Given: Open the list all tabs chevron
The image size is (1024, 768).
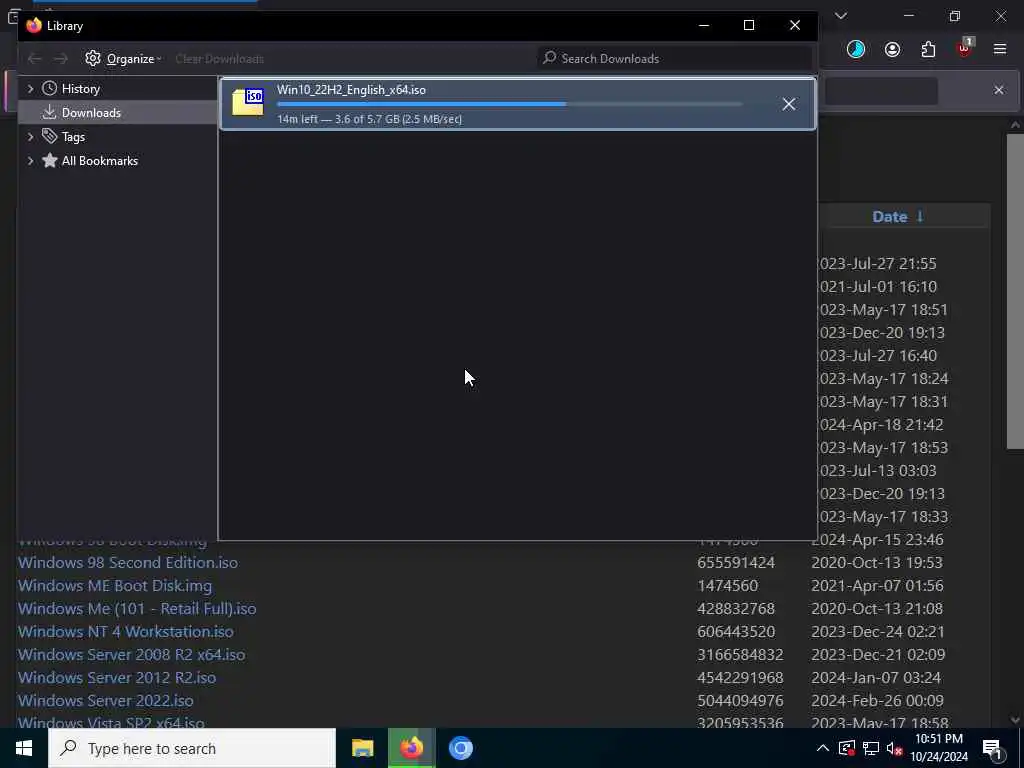Looking at the screenshot, I should (841, 16).
